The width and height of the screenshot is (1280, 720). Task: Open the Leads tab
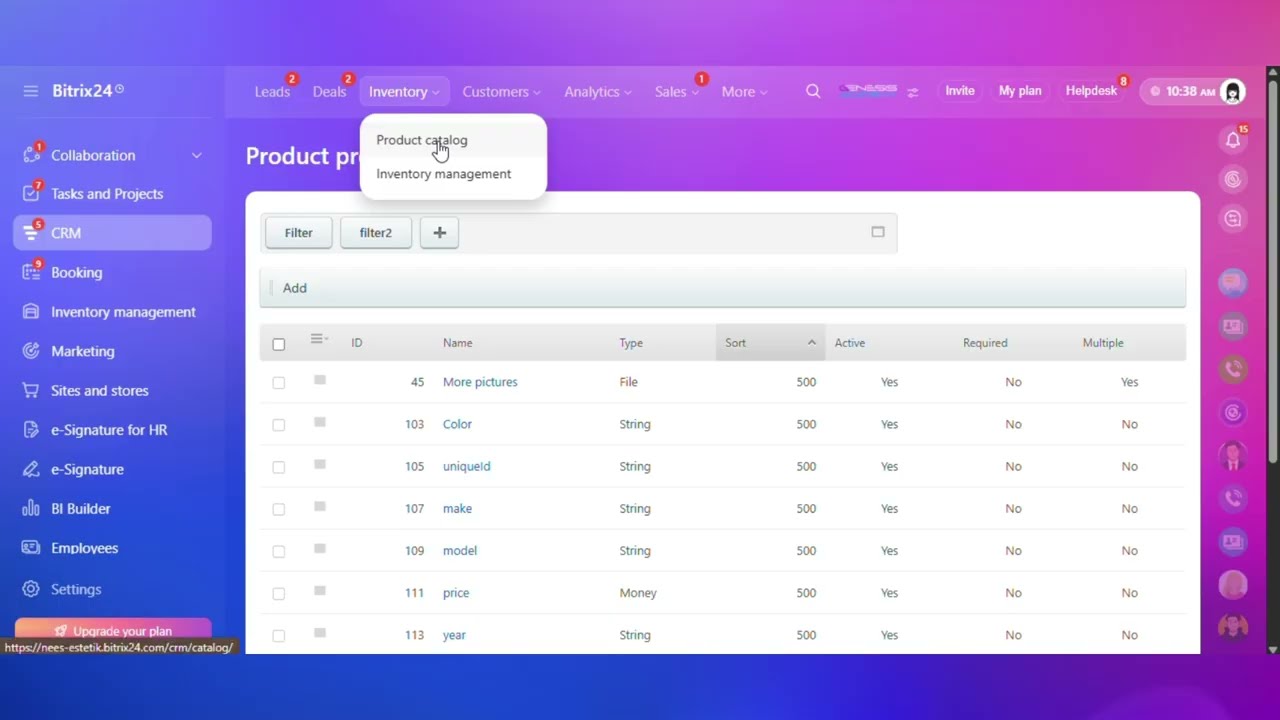272,92
